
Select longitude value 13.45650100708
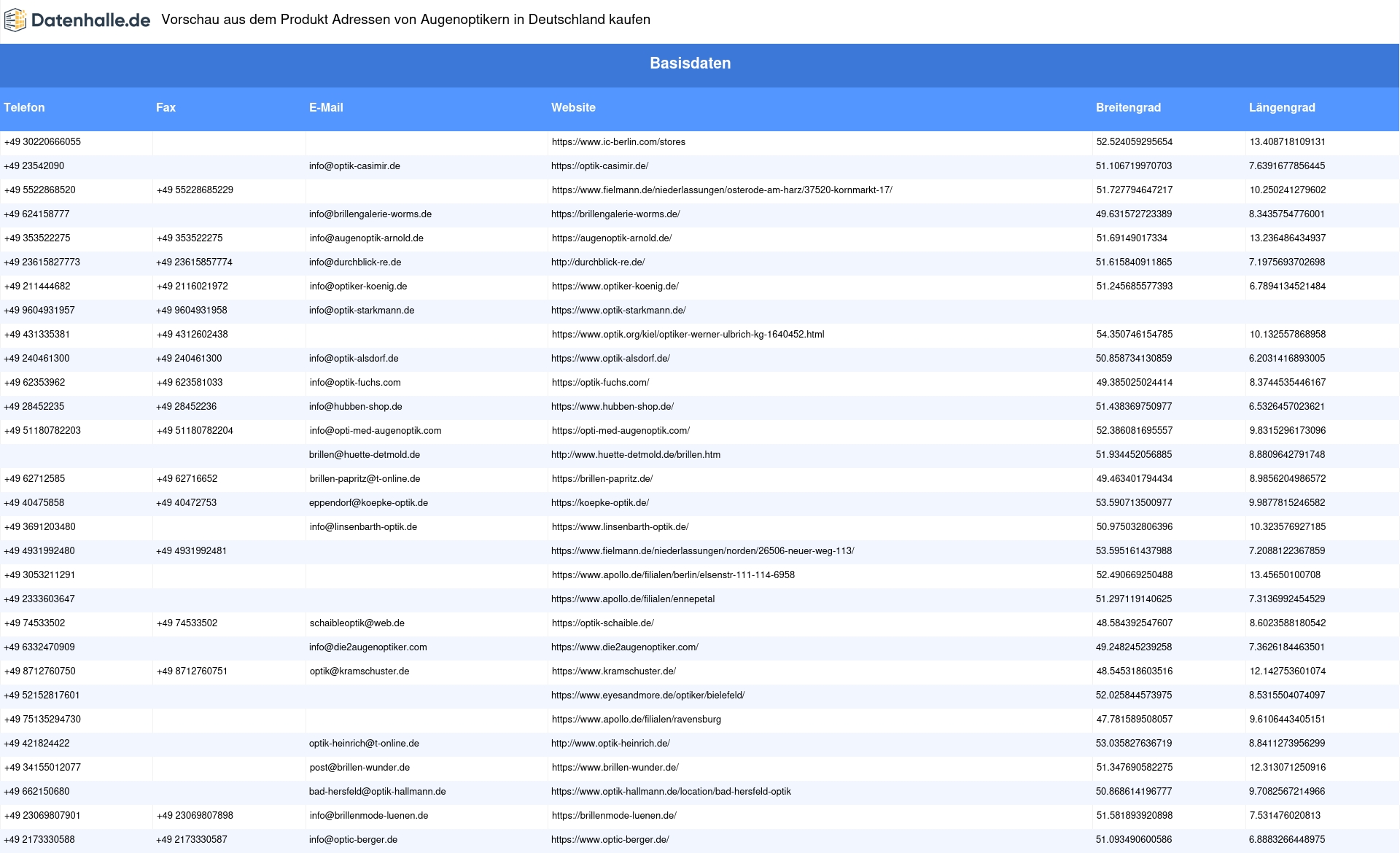pos(1285,575)
